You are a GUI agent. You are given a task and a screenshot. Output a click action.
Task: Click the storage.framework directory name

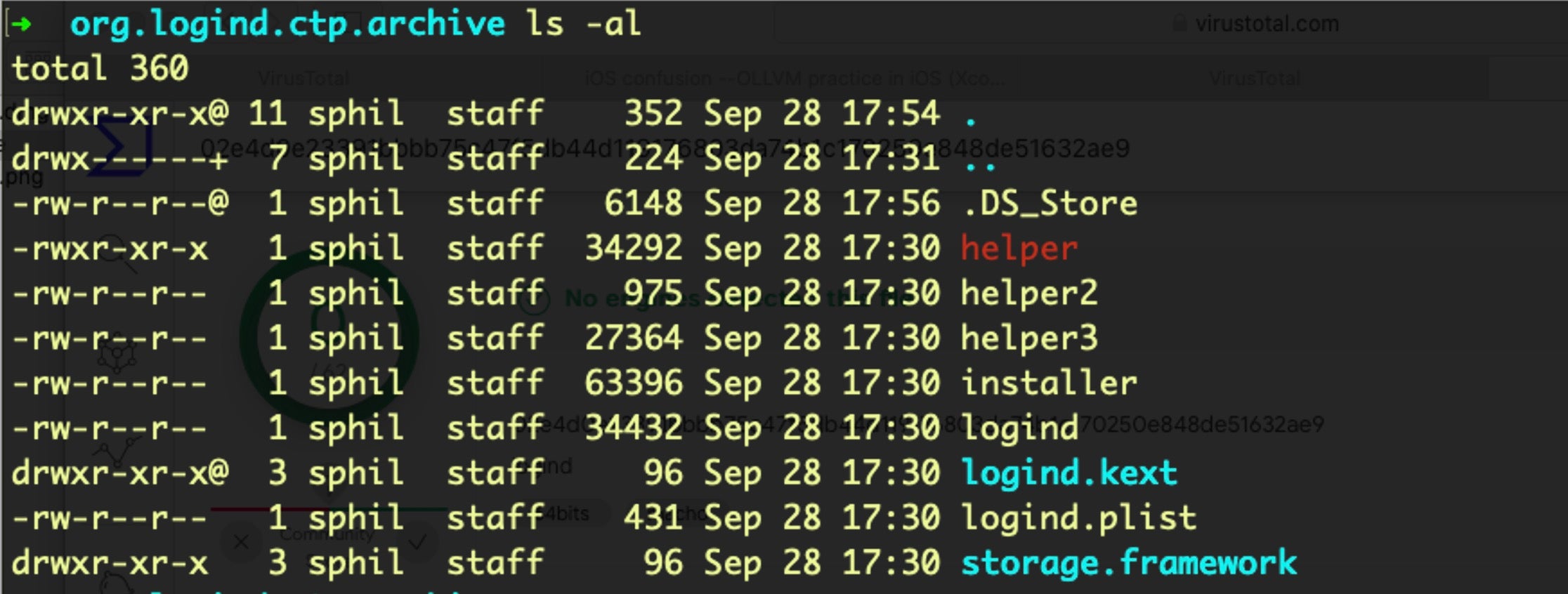(1128, 563)
